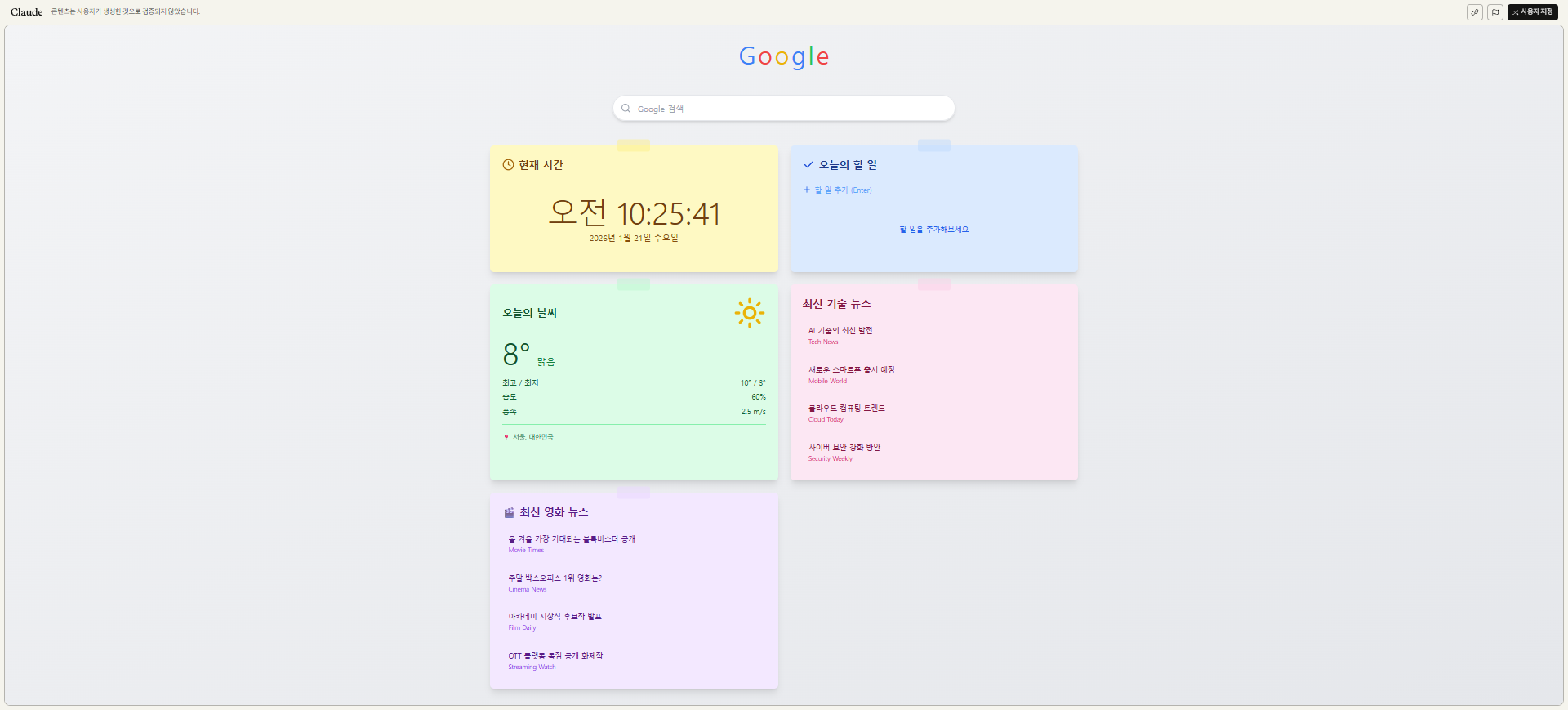Open the 새로운 스마트폰 출시 예정 article
The image size is (1568, 710).
pyautogui.click(x=851, y=370)
